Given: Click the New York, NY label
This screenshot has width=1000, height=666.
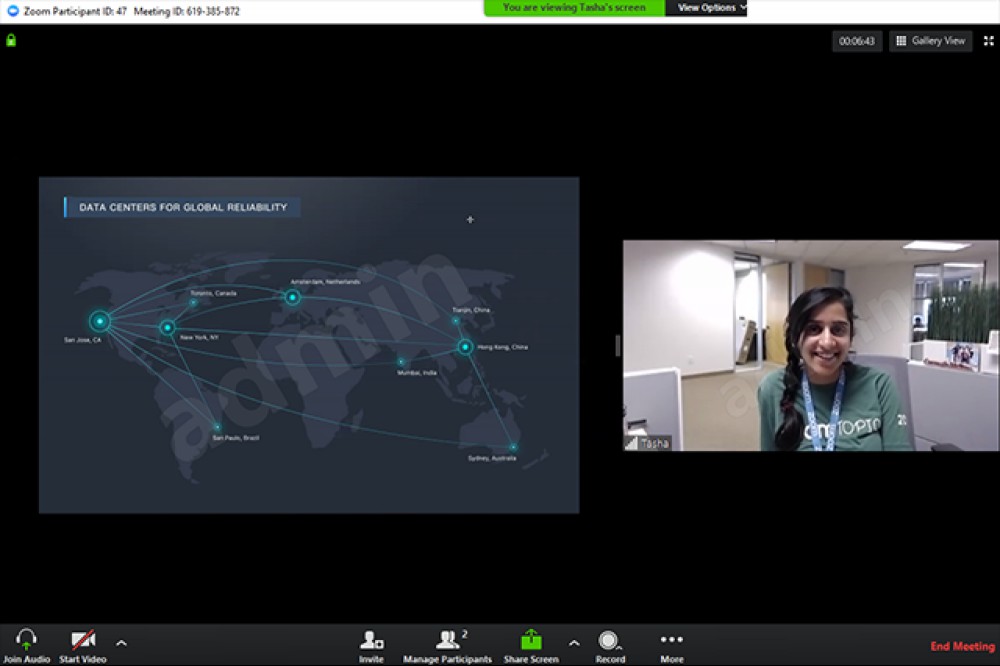Looking at the screenshot, I should 199,337.
